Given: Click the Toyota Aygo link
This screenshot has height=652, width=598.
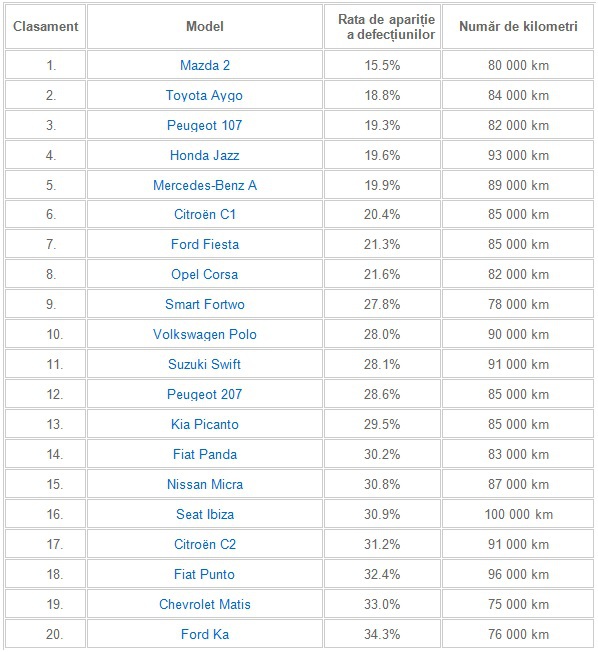Looking at the screenshot, I should pyautogui.click(x=204, y=95).
